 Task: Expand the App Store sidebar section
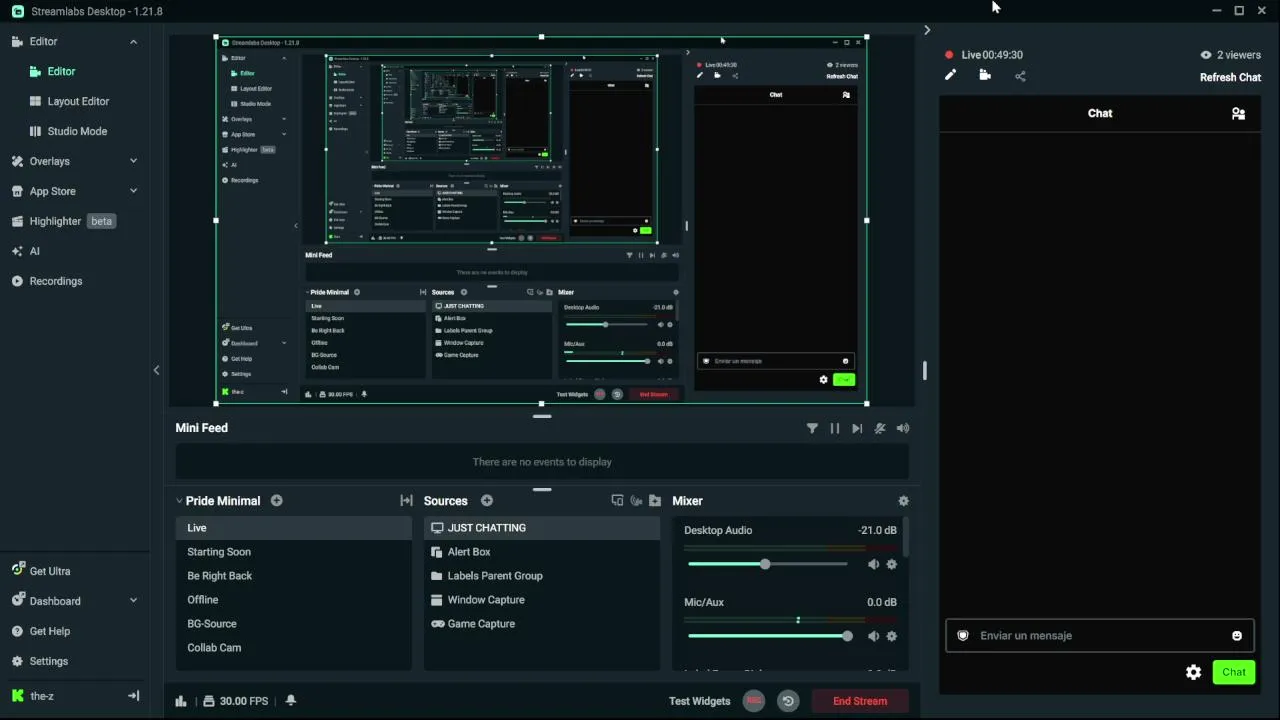coord(134,191)
